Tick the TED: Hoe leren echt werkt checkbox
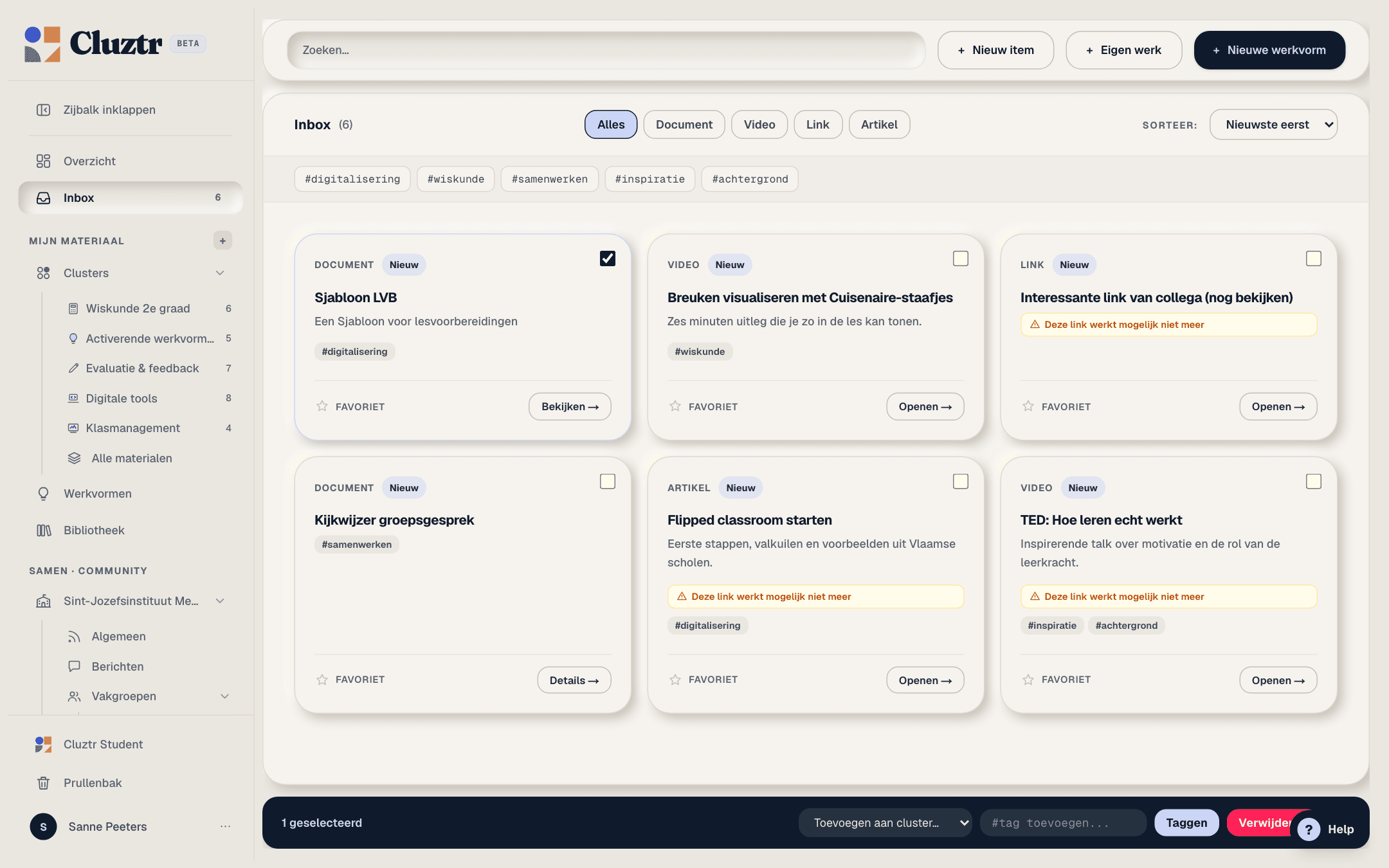The image size is (1389, 868). [1314, 482]
